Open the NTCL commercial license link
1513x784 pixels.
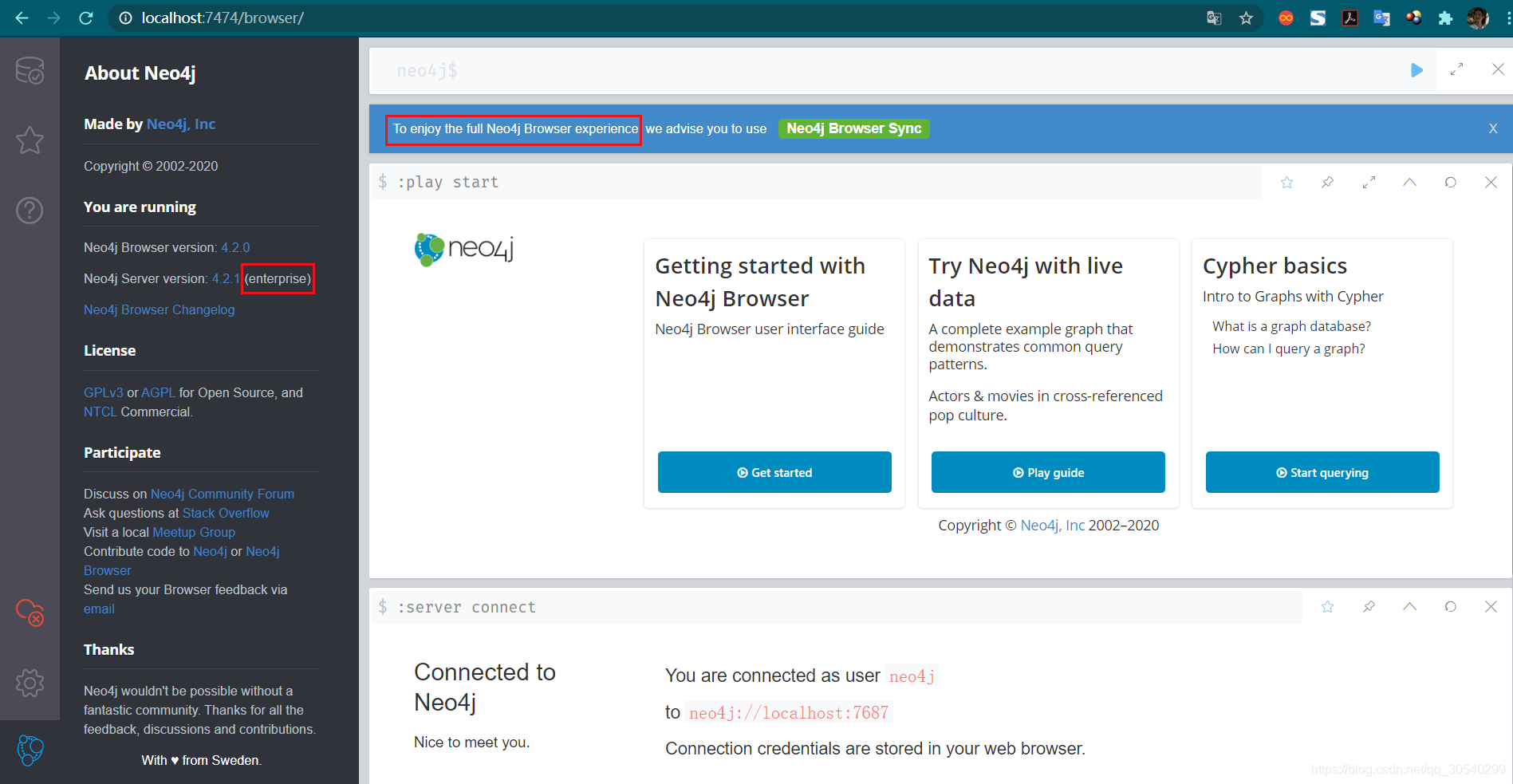pos(100,412)
